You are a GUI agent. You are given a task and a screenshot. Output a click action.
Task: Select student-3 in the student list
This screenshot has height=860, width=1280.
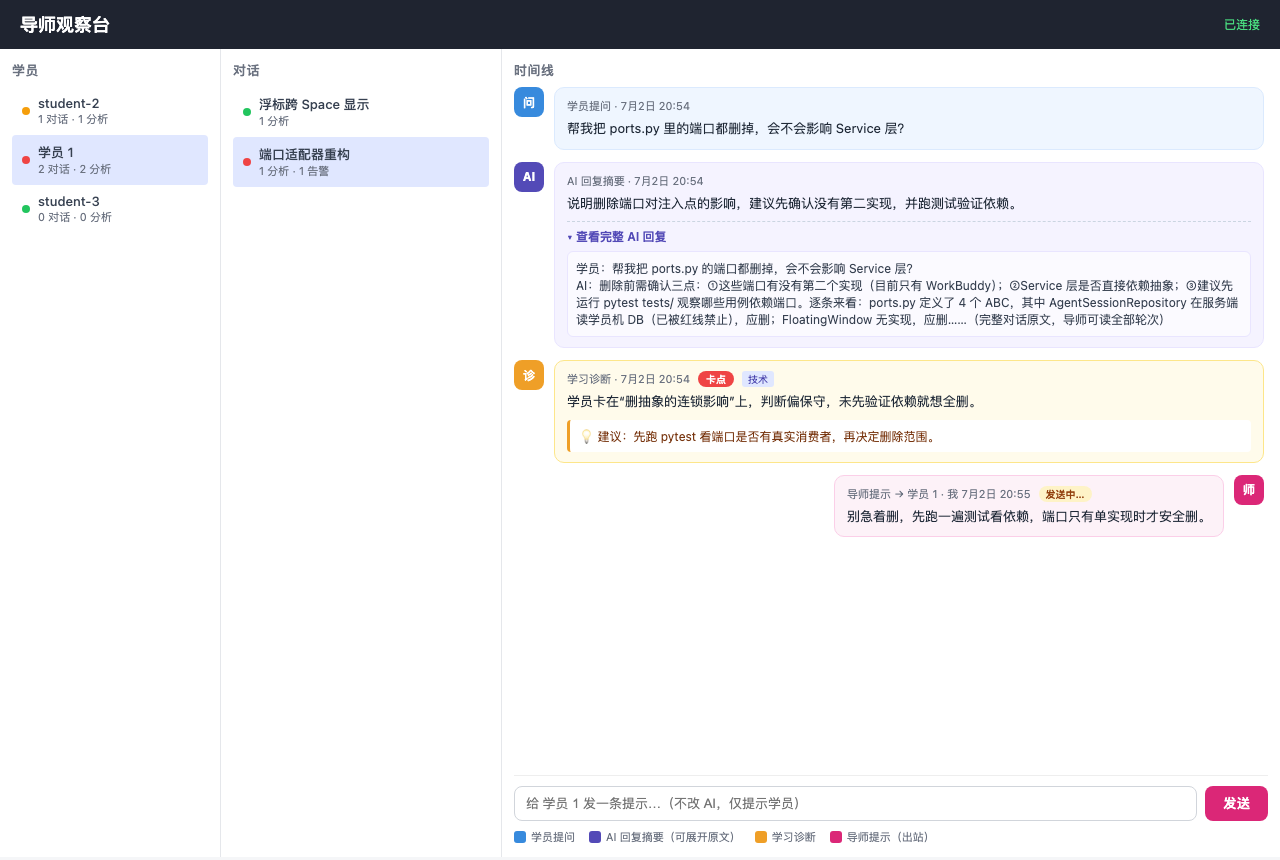click(110, 209)
